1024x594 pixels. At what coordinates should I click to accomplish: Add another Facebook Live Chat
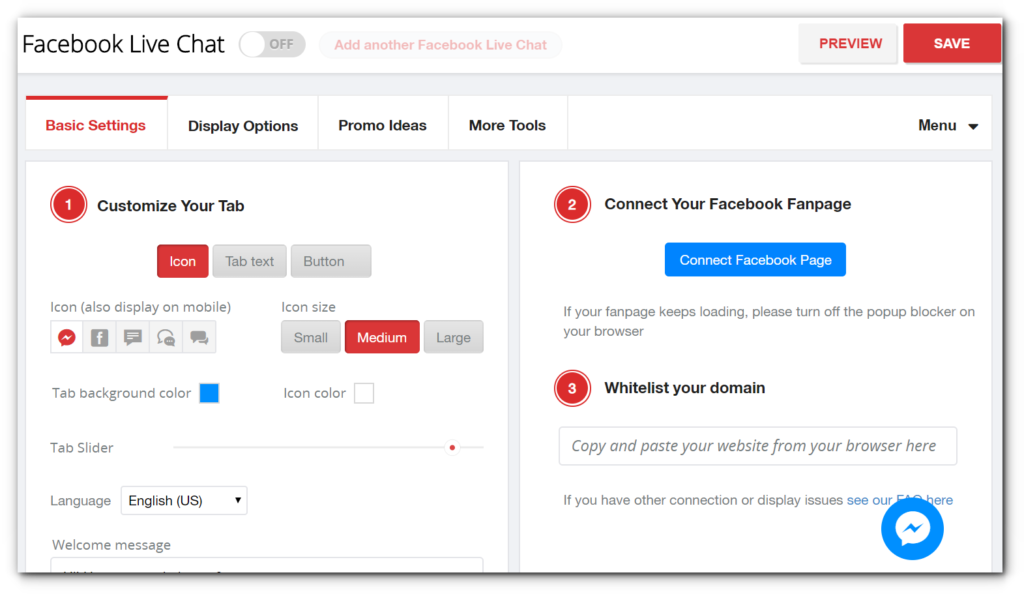click(441, 45)
